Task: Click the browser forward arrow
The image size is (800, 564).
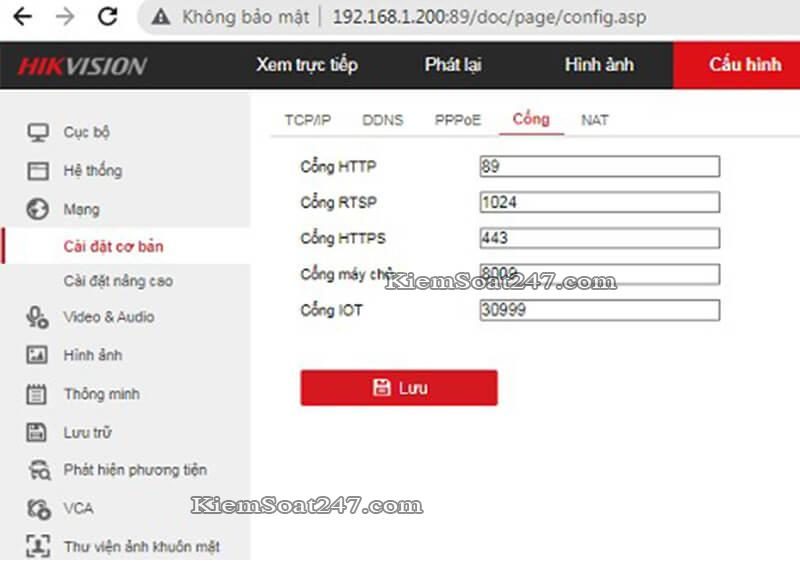Action: coord(65,17)
